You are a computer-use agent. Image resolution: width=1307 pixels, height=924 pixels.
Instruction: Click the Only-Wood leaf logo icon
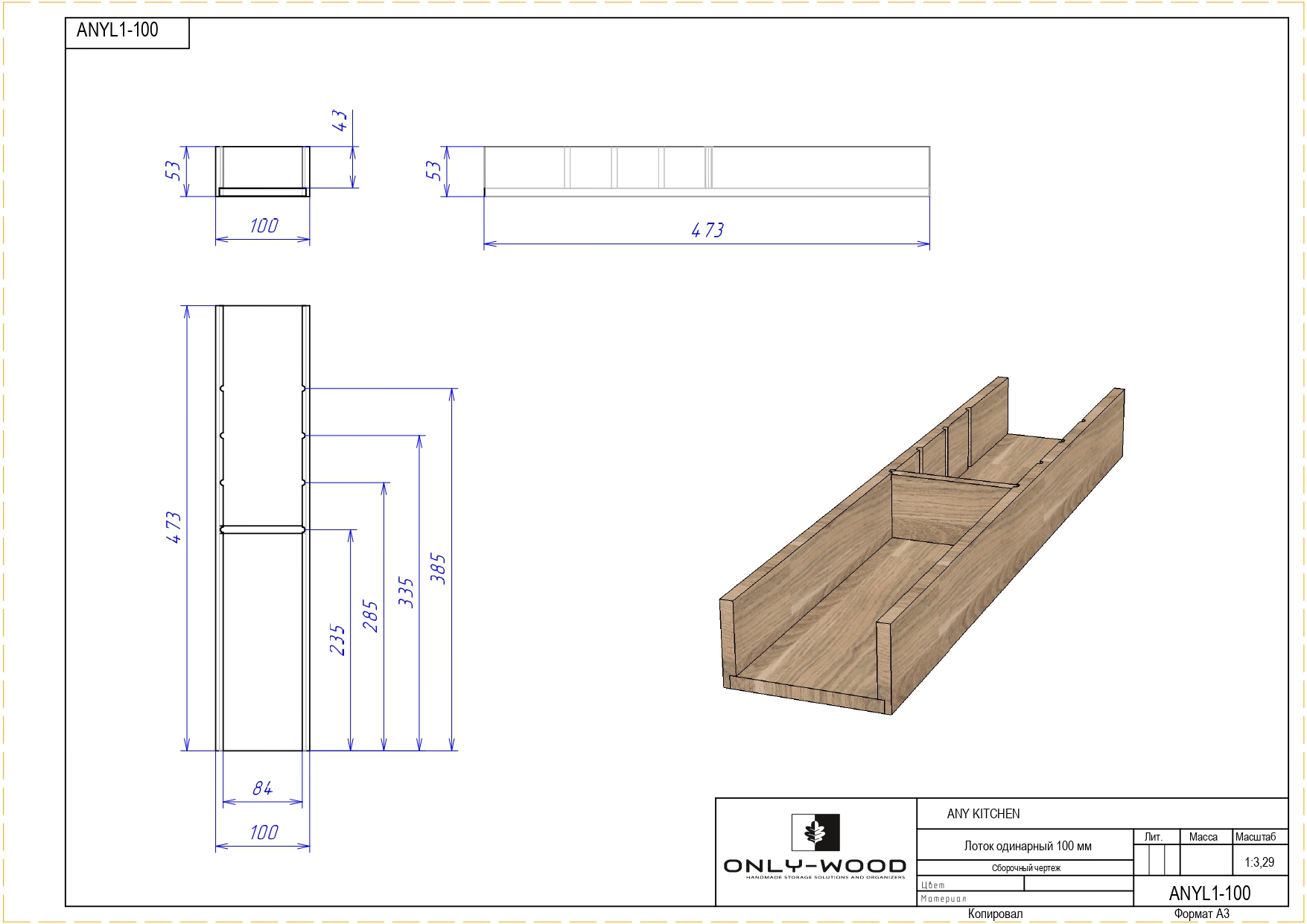(x=815, y=832)
